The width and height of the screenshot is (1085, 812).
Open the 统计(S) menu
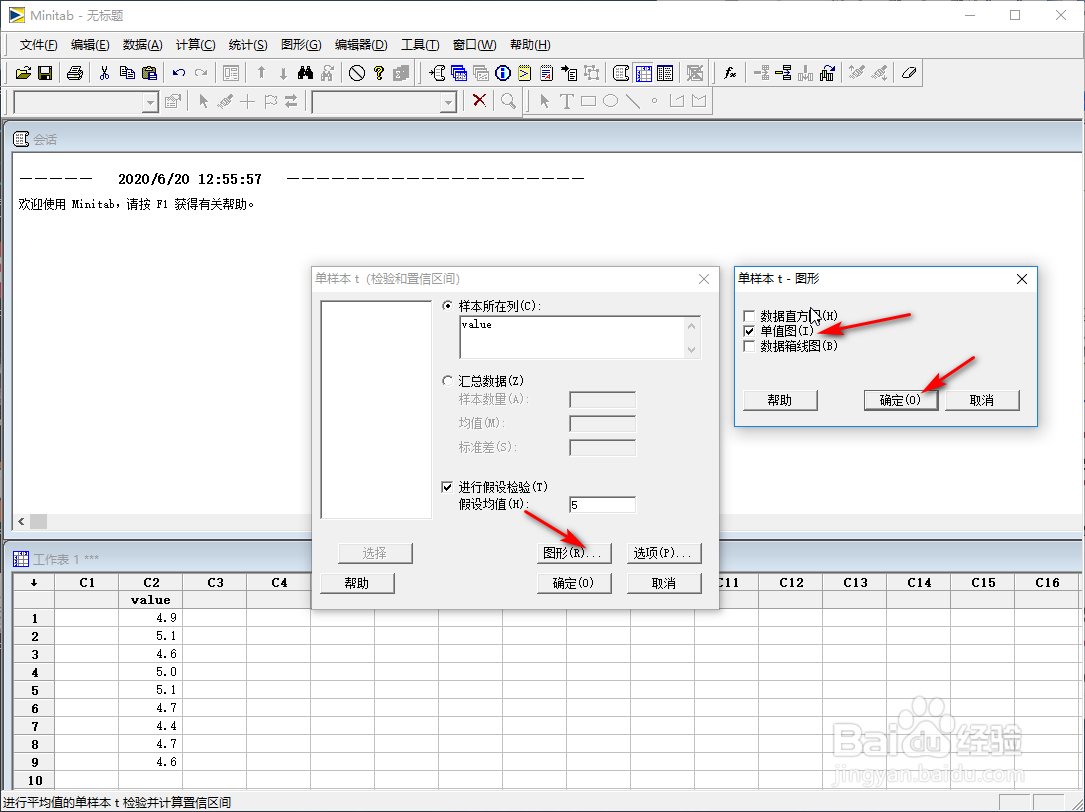[248, 44]
